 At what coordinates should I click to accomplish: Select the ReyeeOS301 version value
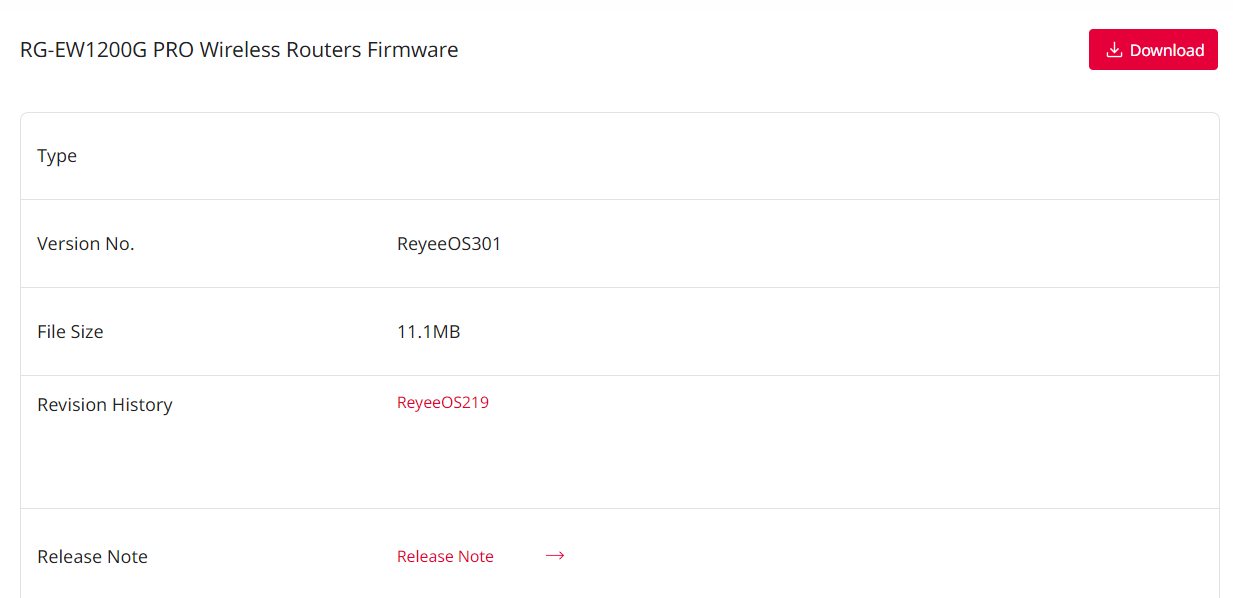pyautogui.click(x=449, y=244)
